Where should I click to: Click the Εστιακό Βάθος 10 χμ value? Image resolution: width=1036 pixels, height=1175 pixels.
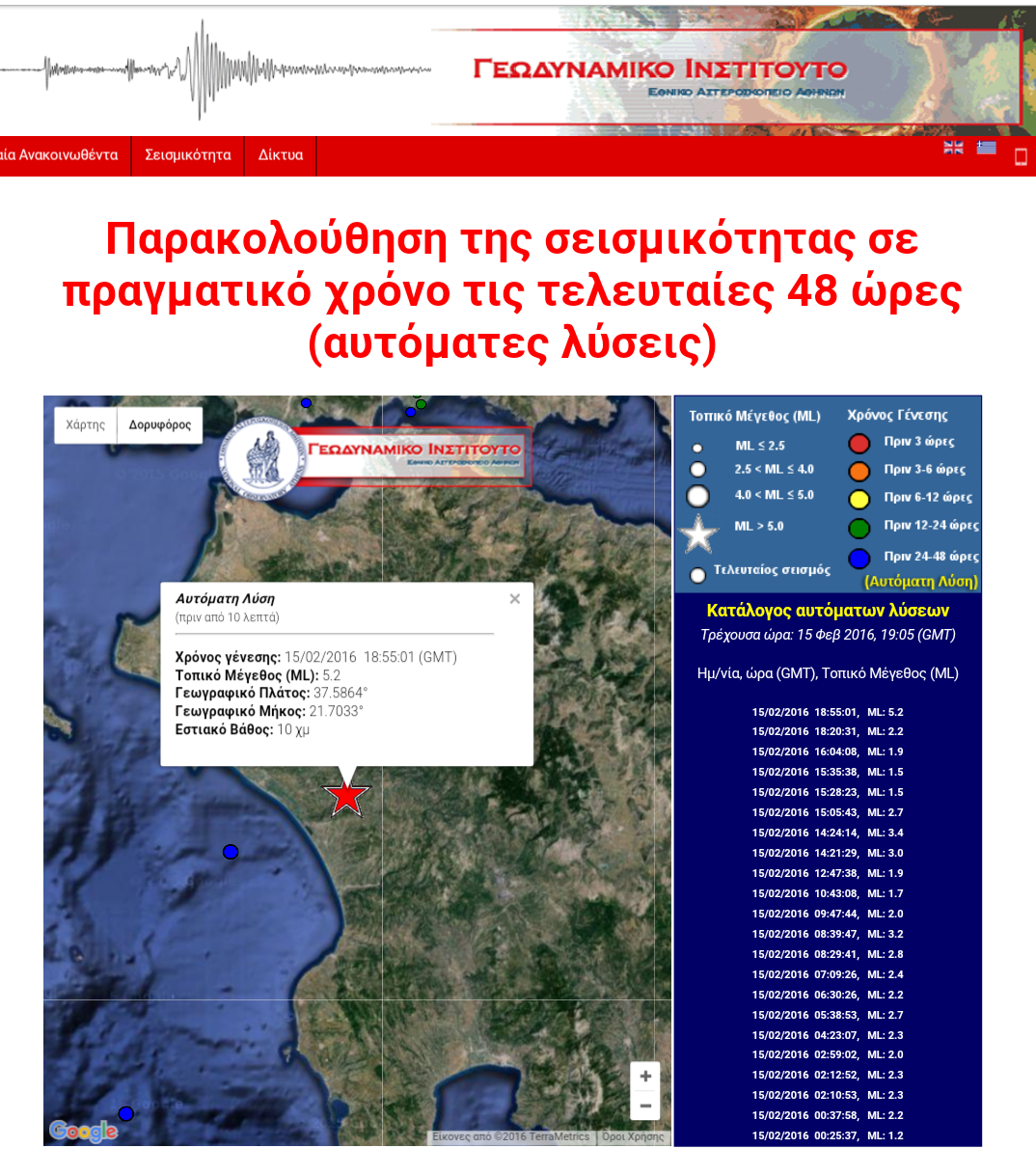click(x=293, y=730)
